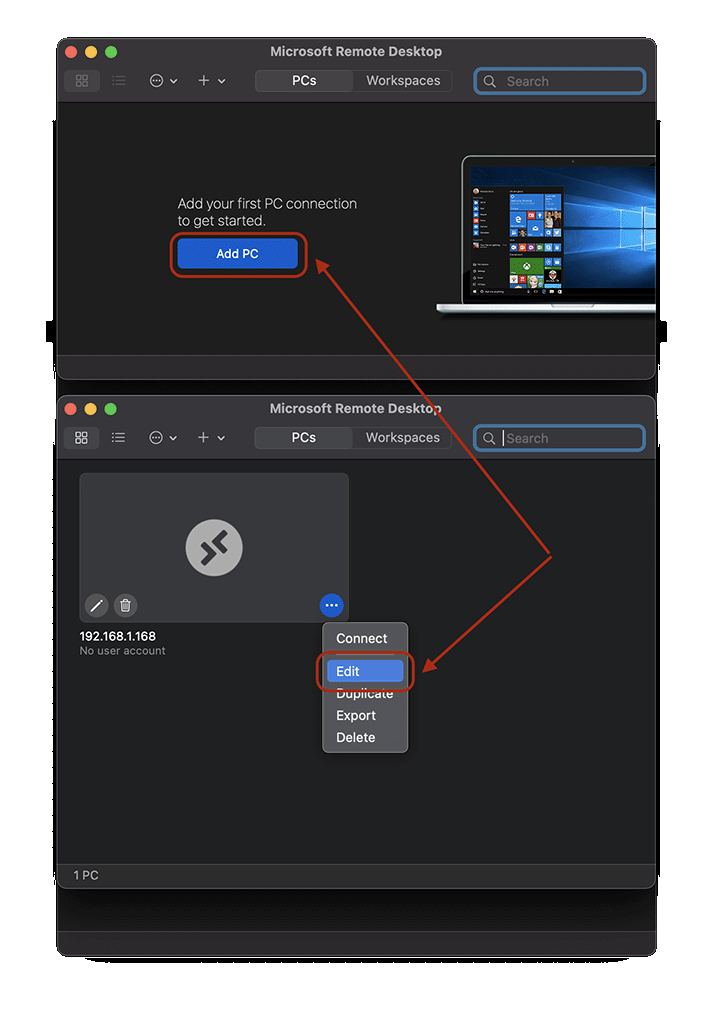711x1030 pixels.
Task: Select the Workspaces tab in upper window
Action: coord(403,81)
